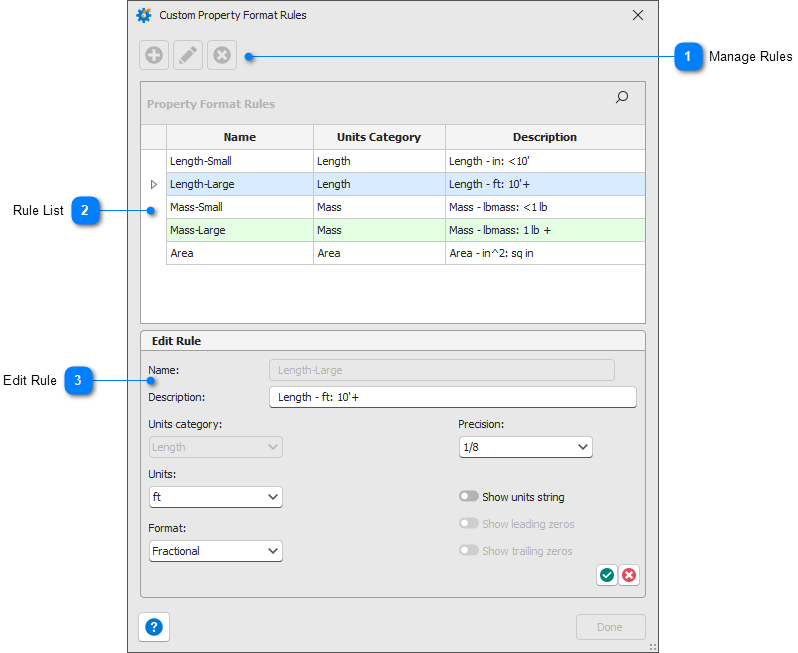Click 'Area - in^2: sq in' cell
The height and width of the screenshot is (653, 798).
pos(545,253)
